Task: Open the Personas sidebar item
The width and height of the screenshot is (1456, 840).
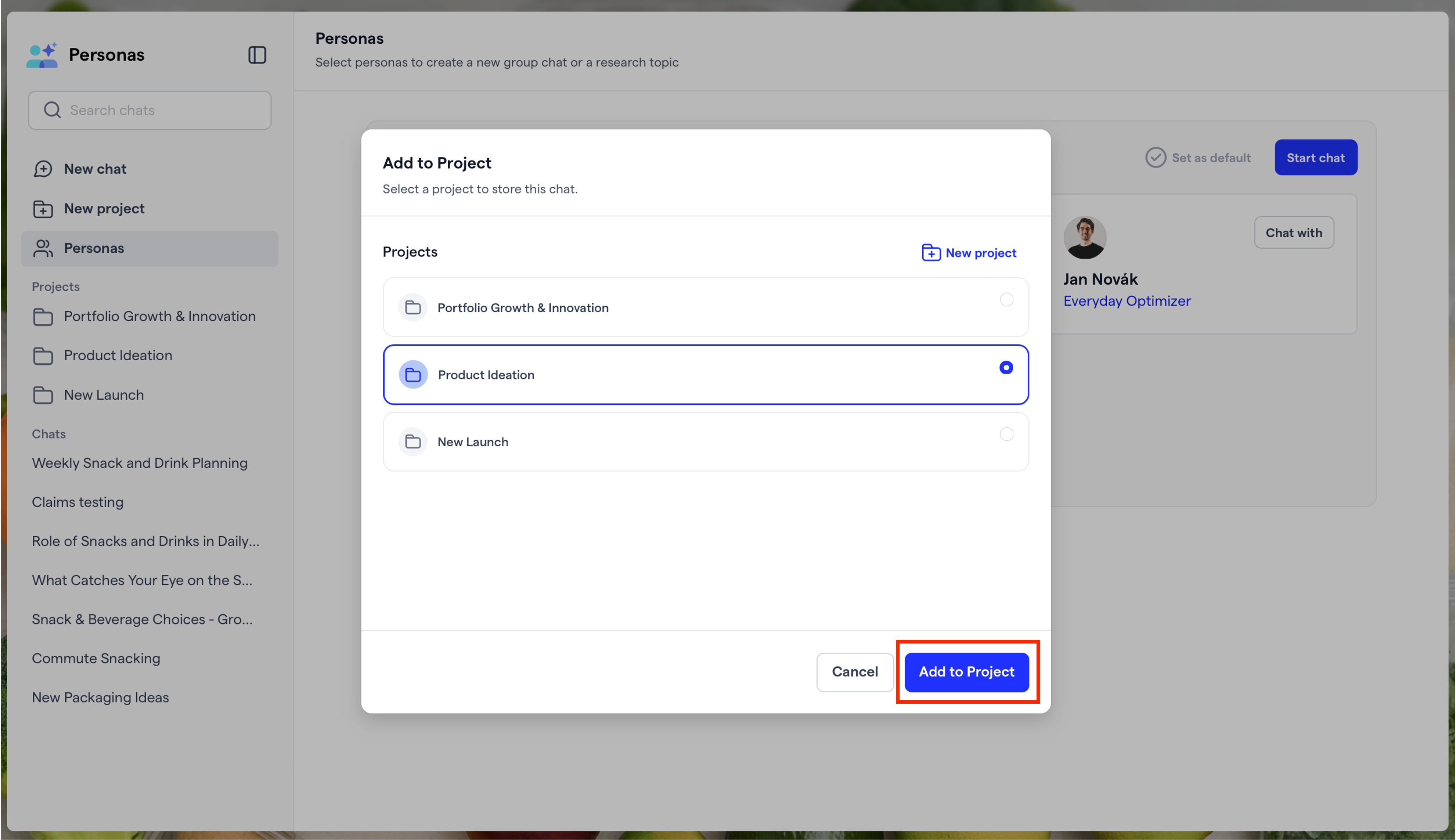Action: 150,249
